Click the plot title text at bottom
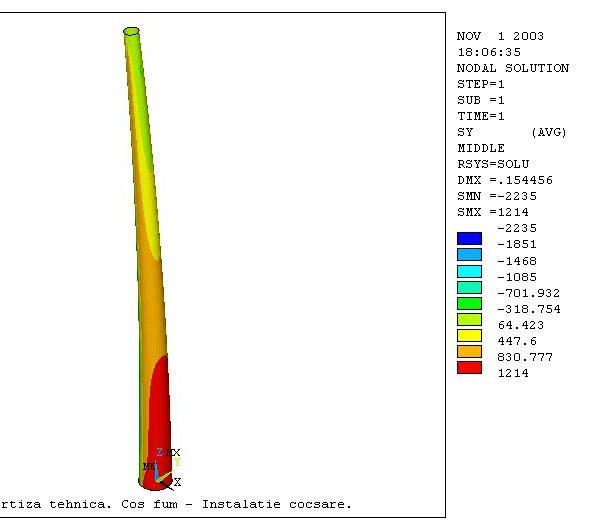 coord(176,504)
